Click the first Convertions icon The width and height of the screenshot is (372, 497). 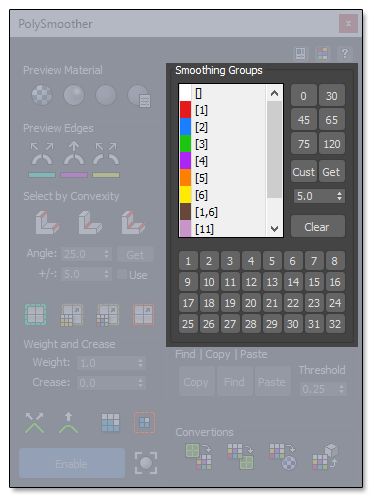click(198, 456)
